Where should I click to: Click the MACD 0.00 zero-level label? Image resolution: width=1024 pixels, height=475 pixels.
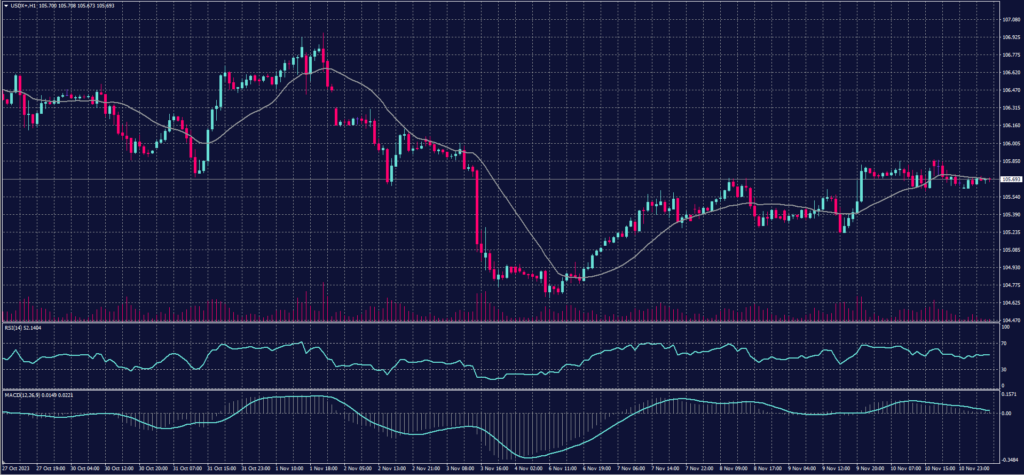click(x=1004, y=413)
